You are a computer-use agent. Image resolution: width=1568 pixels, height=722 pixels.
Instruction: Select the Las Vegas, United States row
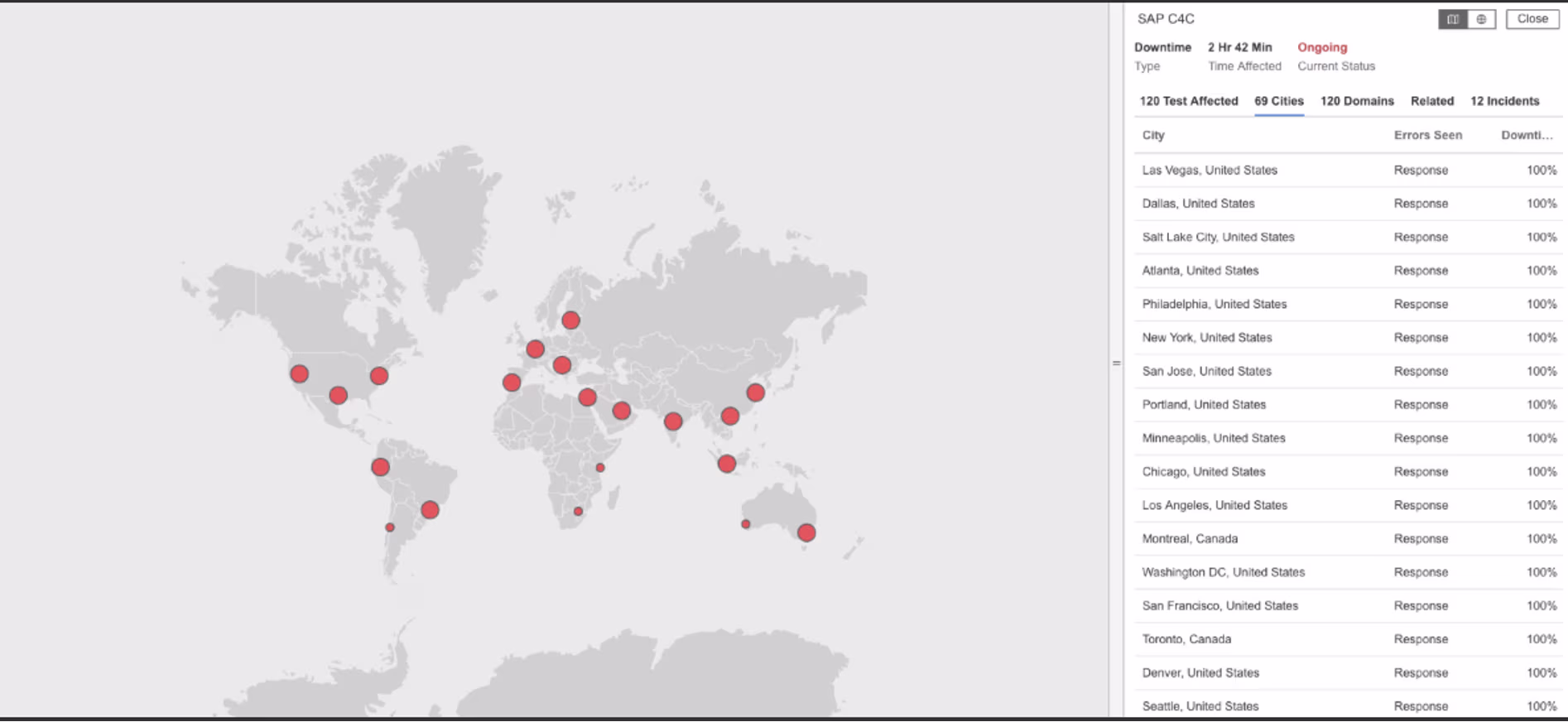pyautogui.click(x=1348, y=170)
